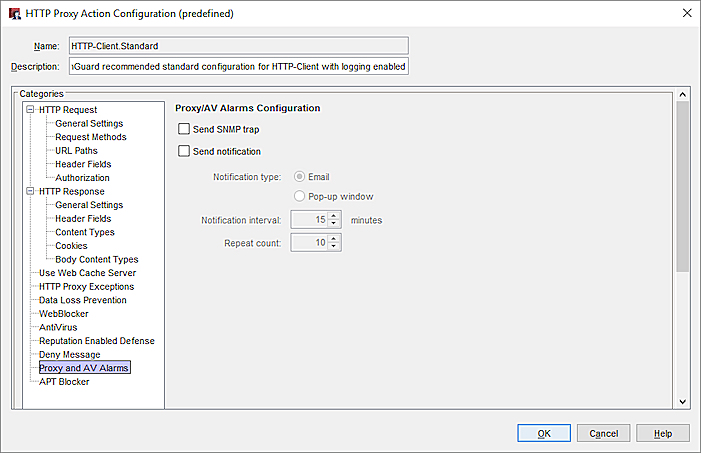The width and height of the screenshot is (701, 453).
Task: Select Request Methods category
Action: click(x=91, y=137)
